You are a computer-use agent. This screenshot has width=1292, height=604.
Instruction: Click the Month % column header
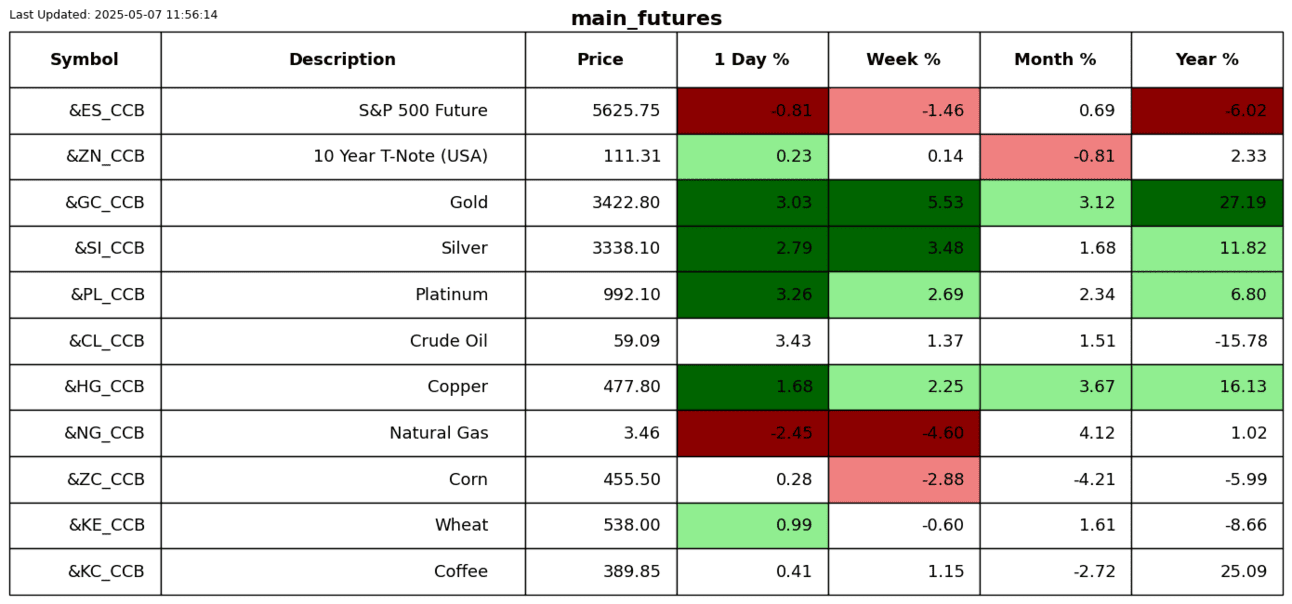1055,60
